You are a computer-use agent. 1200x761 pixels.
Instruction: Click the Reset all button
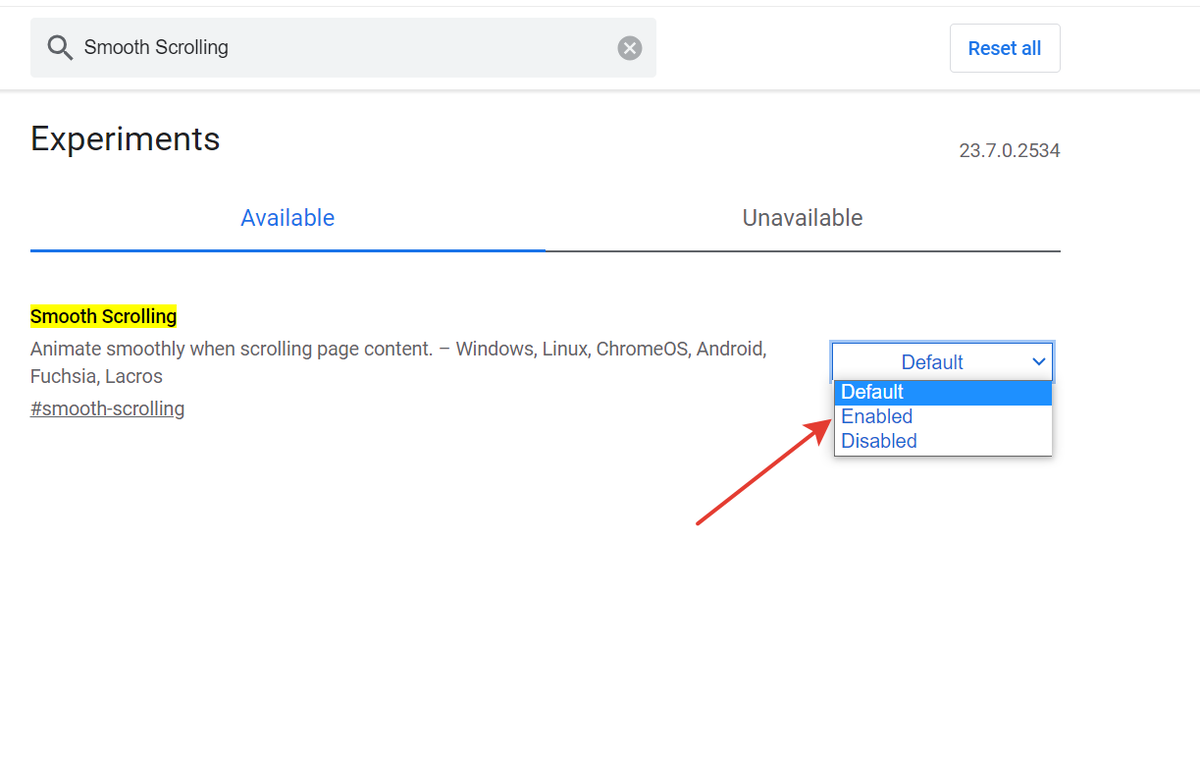1005,48
